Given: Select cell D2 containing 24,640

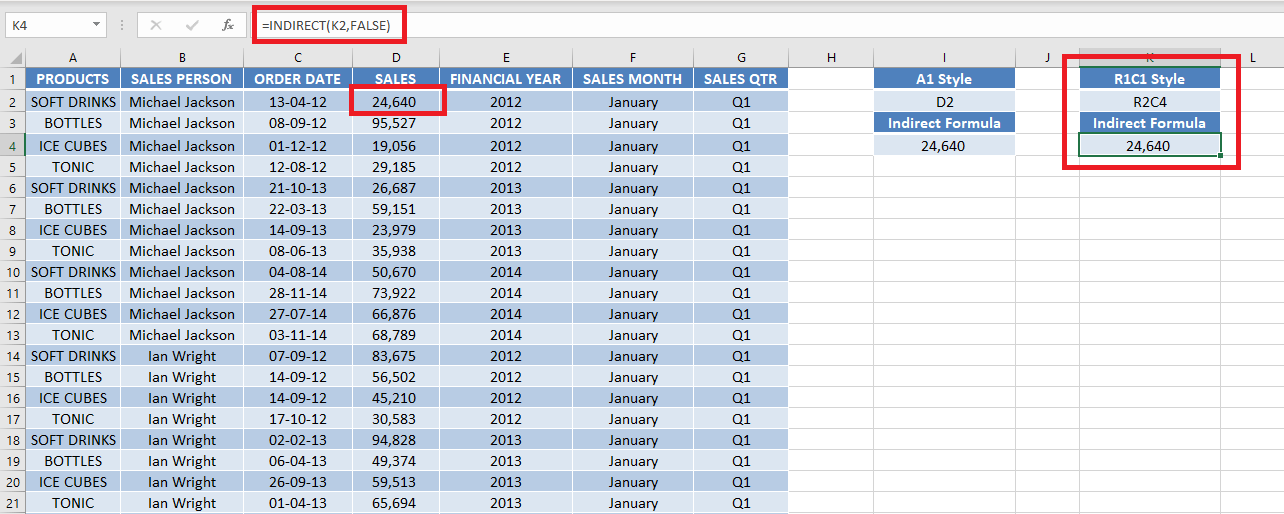Looking at the screenshot, I should 396,101.
